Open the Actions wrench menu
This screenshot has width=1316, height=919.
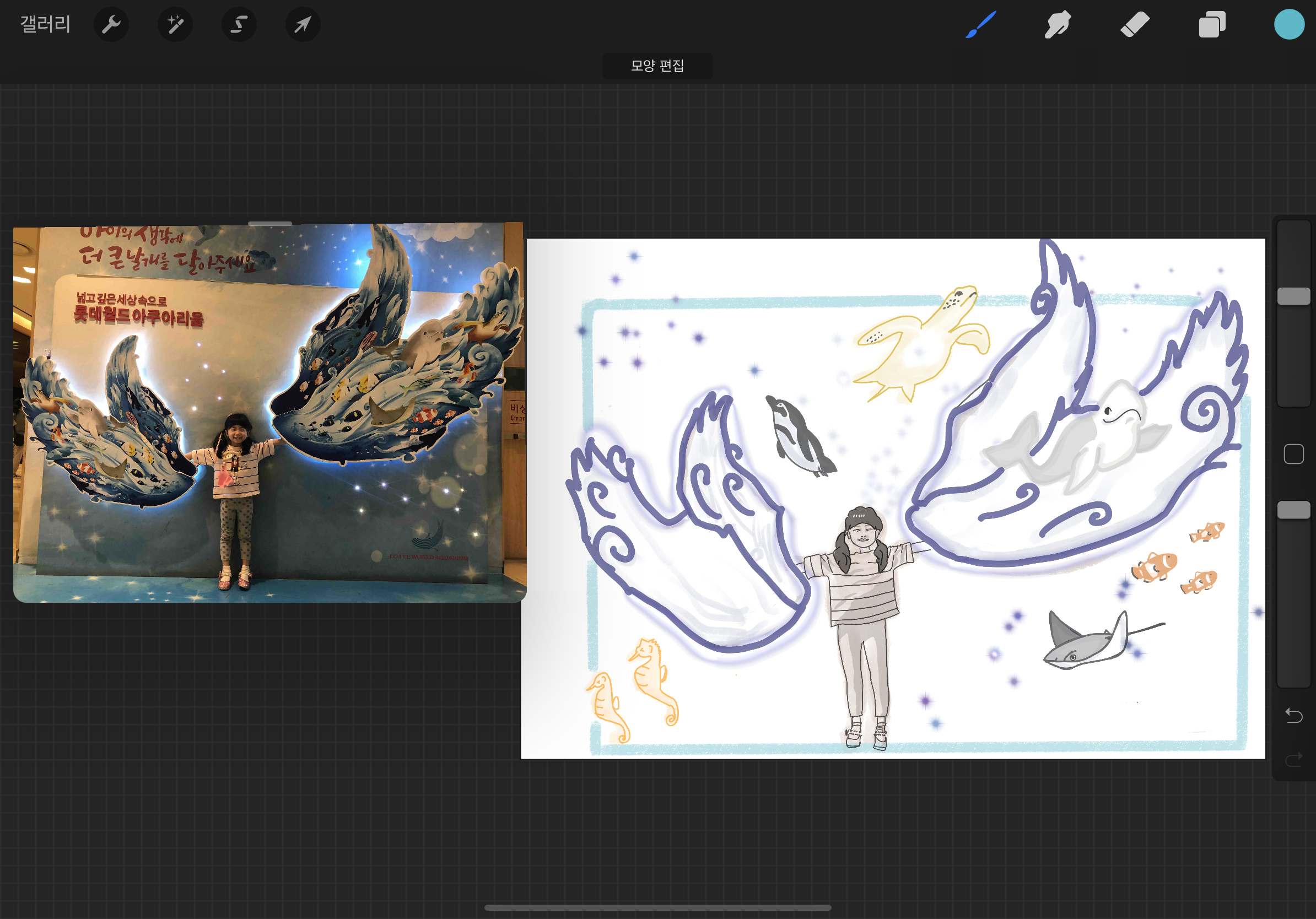click(111, 25)
